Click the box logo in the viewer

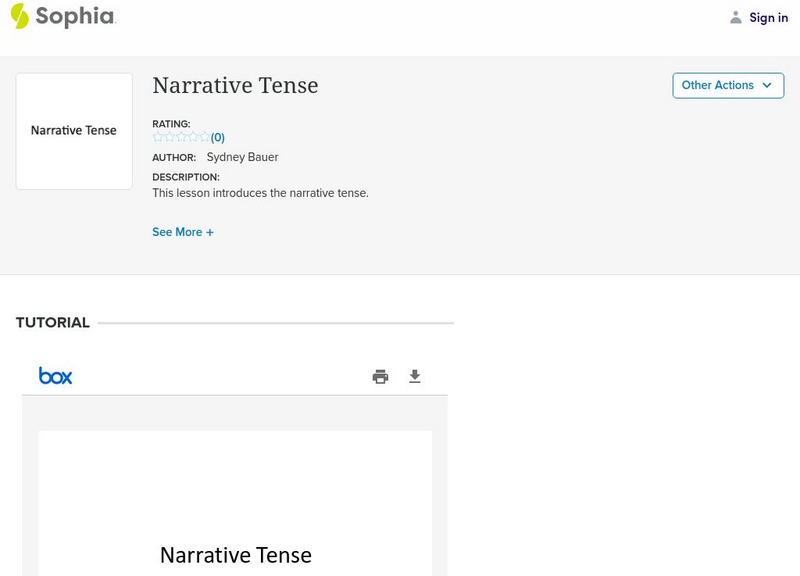[55, 376]
